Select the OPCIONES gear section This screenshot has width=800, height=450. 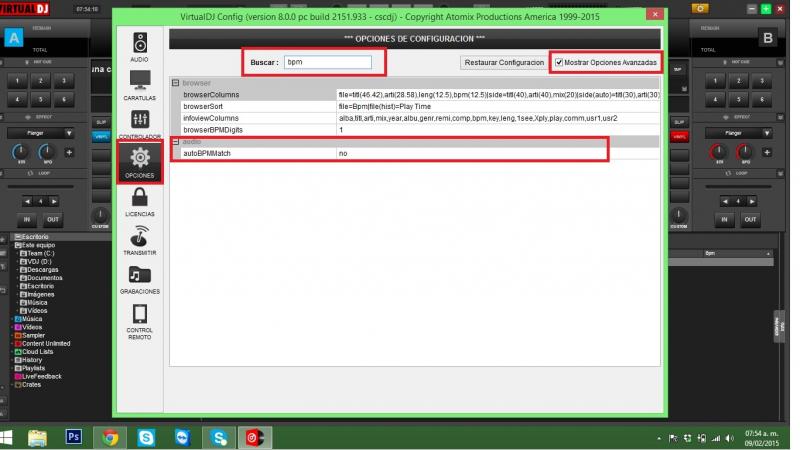[x=140, y=162]
